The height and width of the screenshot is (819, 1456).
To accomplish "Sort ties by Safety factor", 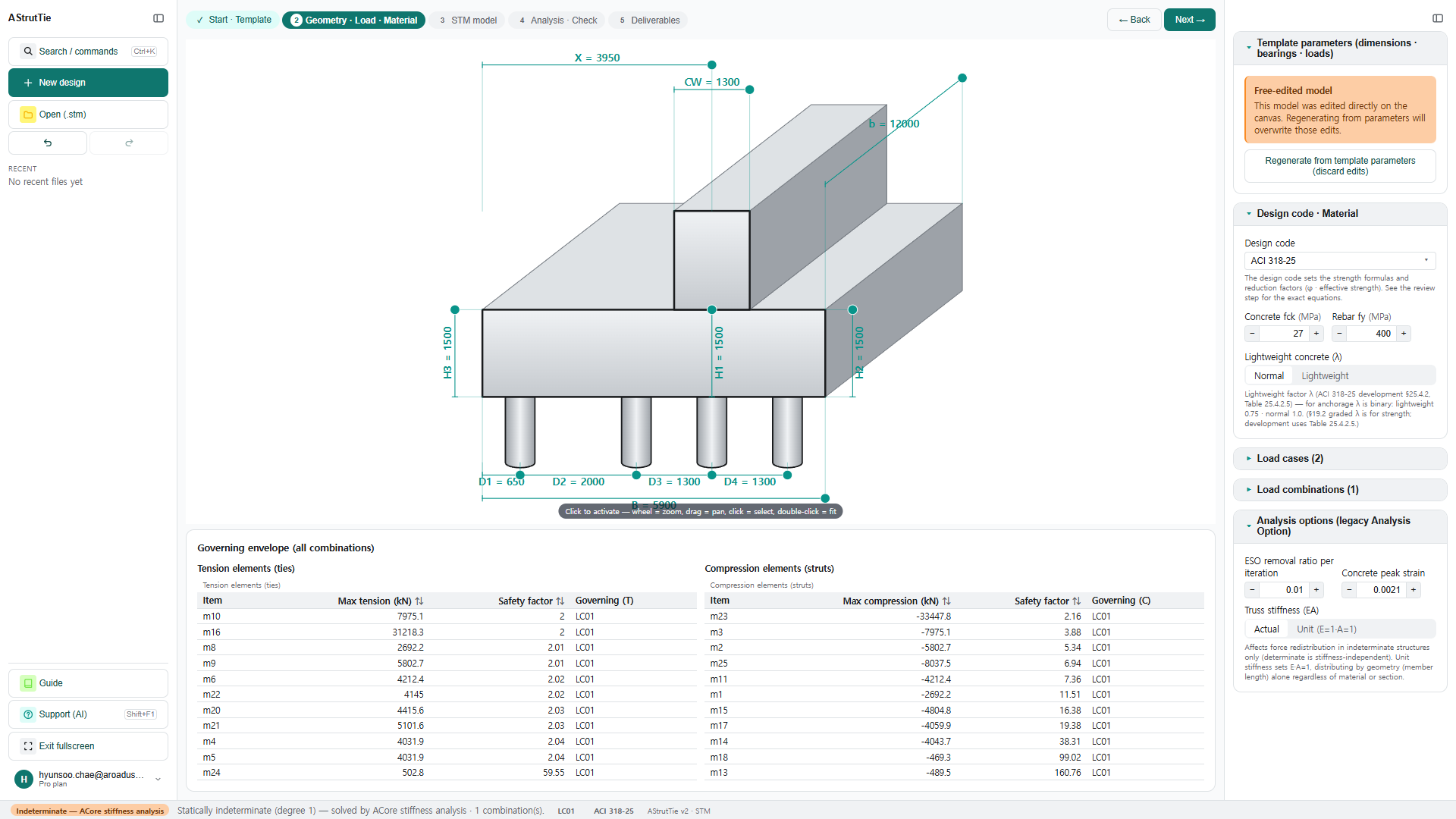I will click(x=560, y=601).
